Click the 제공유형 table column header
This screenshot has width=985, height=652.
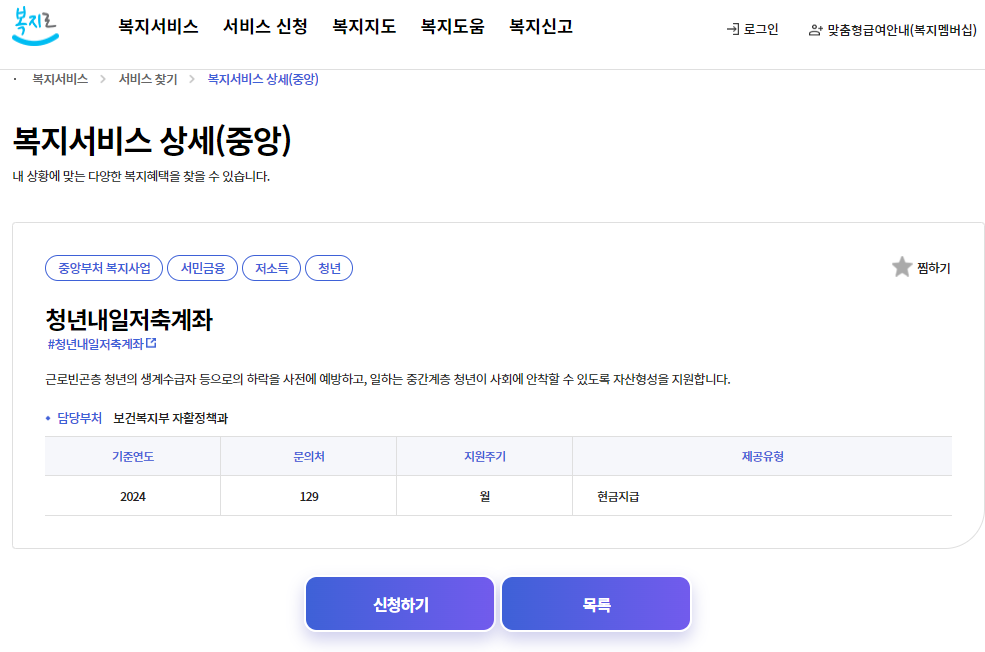(762, 455)
